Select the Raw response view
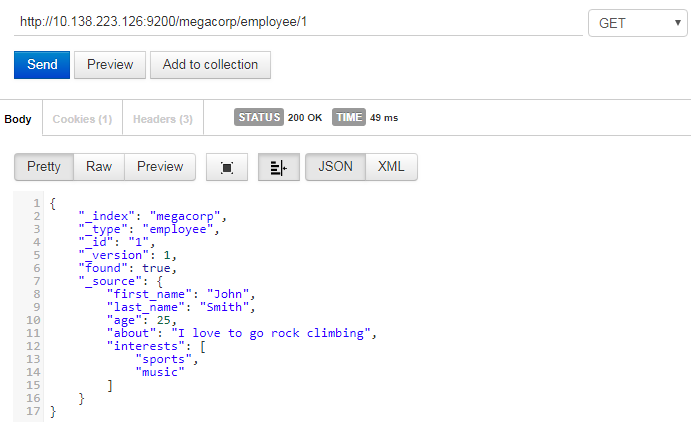 coord(99,167)
